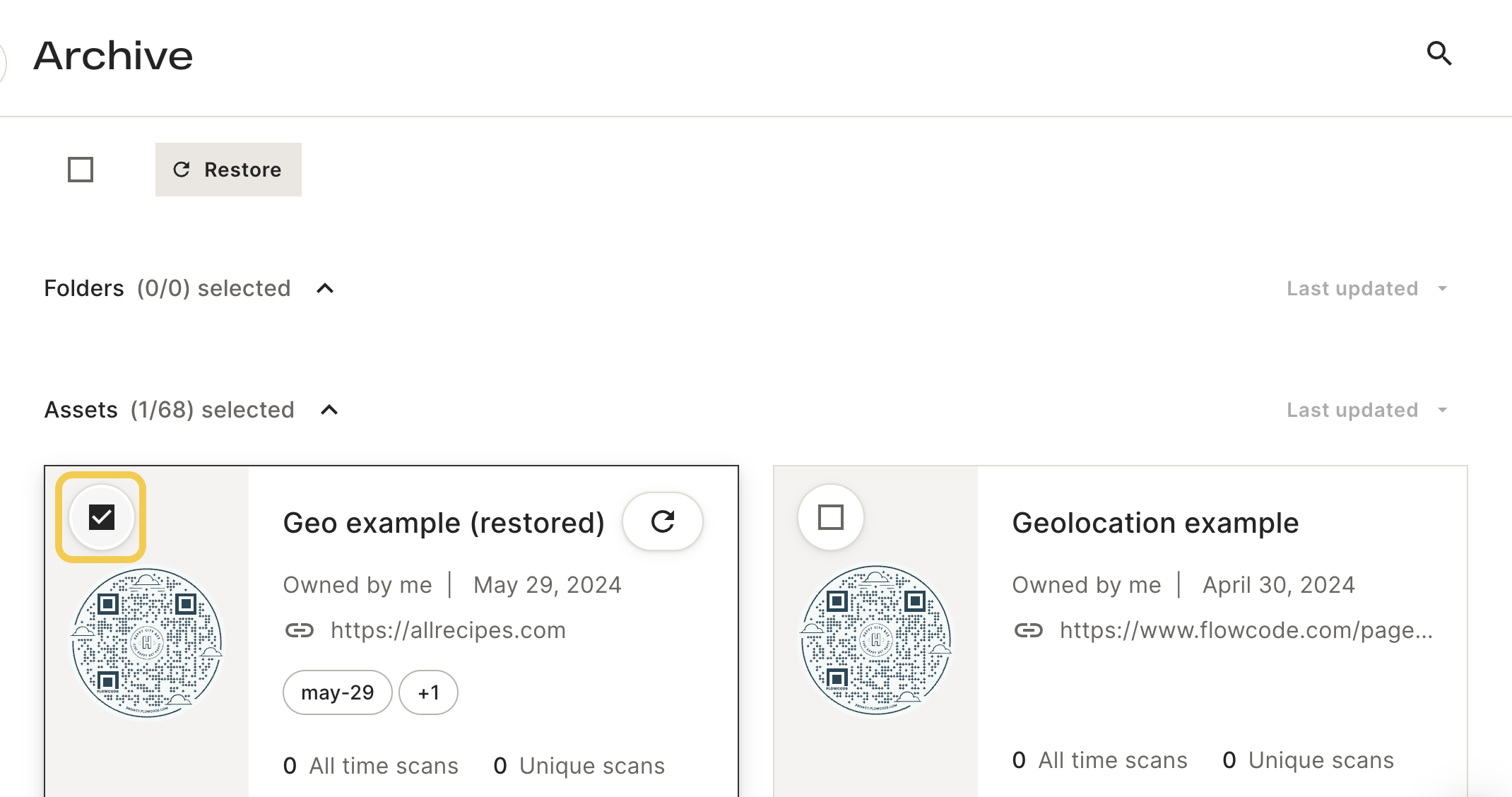Check the Geolocation example checkbox
1512x797 pixels.
click(x=831, y=517)
